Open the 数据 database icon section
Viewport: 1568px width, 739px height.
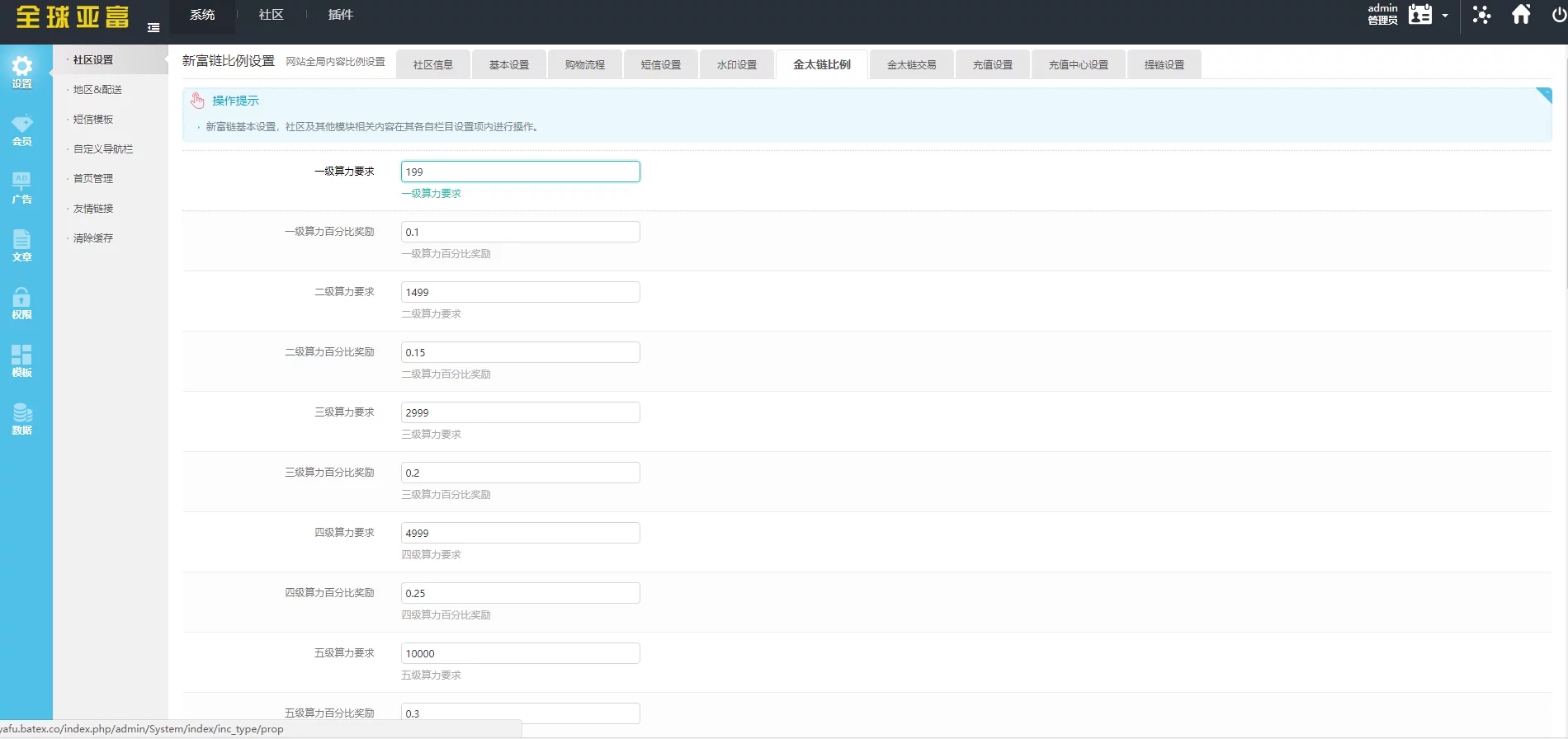[x=22, y=418]
